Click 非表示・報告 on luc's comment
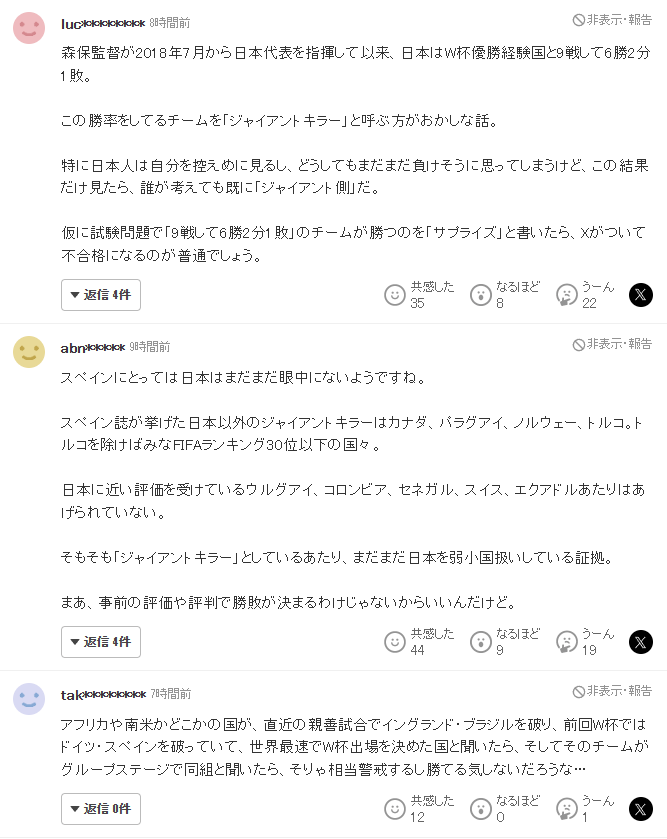Image resolution: width=667 pixels, height=839 pixels. [x=612, y=20]
